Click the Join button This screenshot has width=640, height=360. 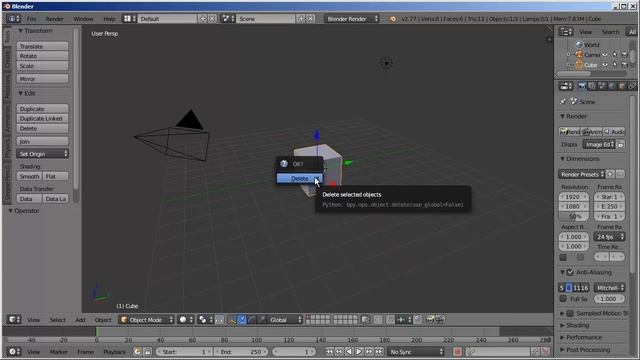pyautogui.click(x=42, y=141)
